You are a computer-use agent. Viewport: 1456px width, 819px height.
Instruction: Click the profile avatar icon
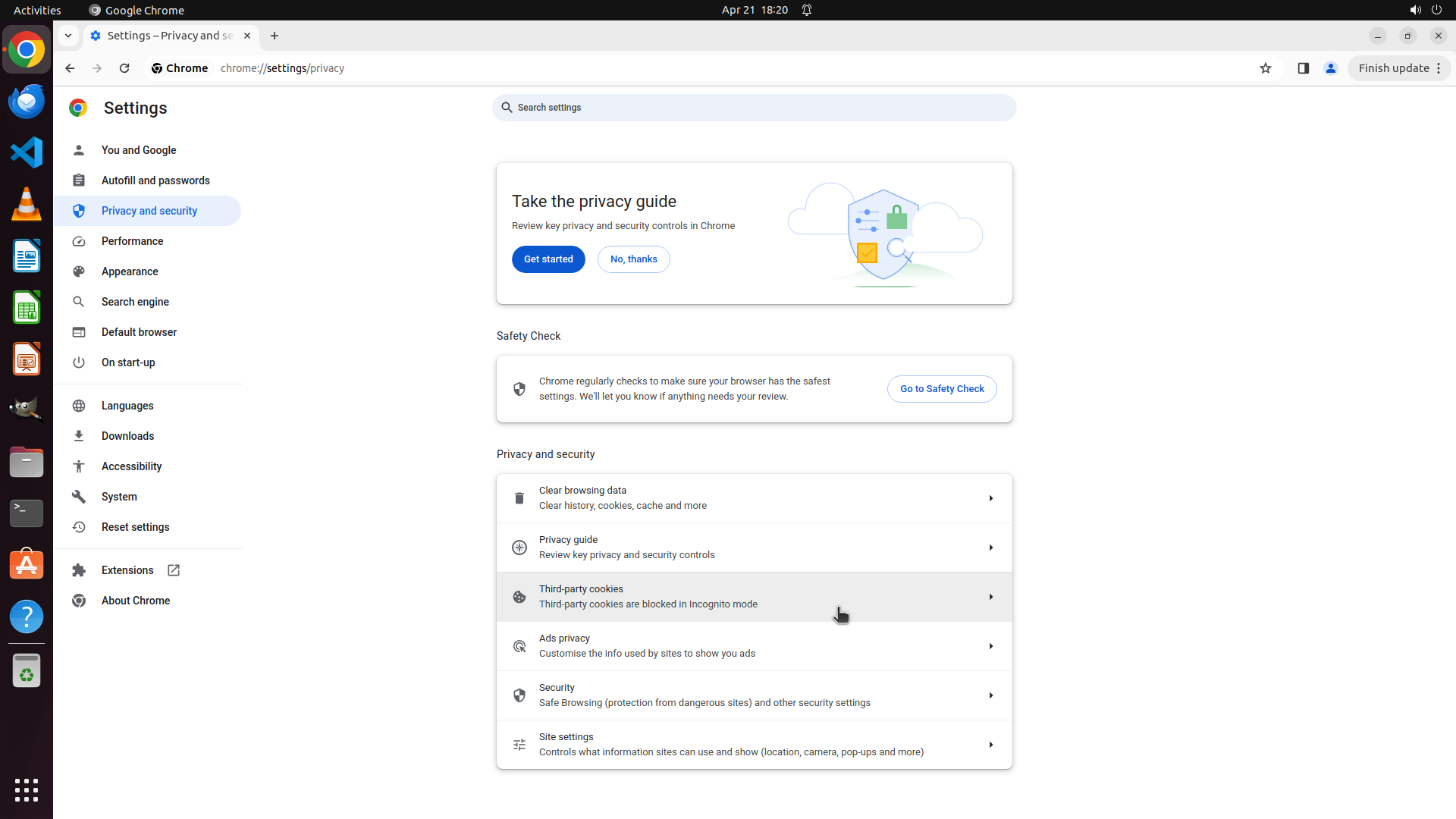click(x=1330, y=68)
